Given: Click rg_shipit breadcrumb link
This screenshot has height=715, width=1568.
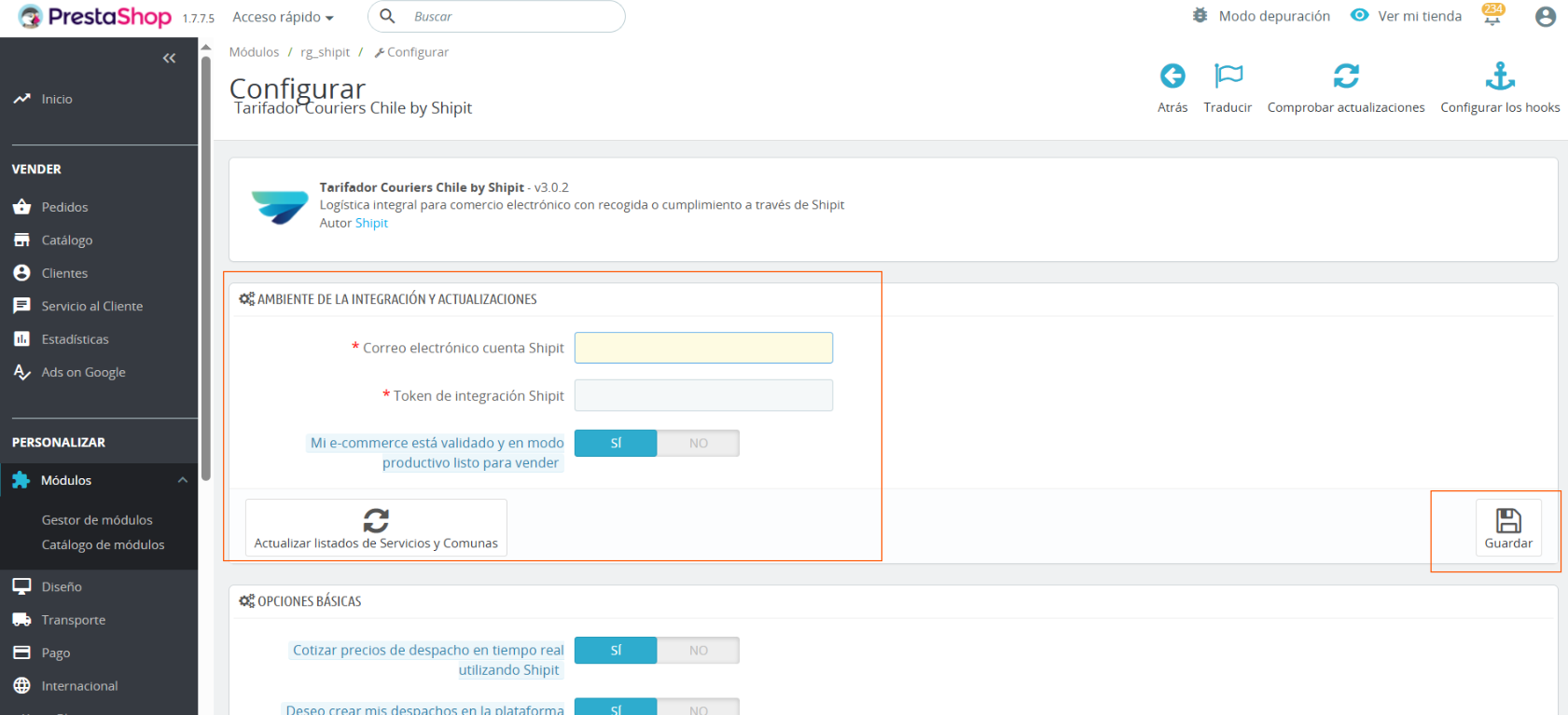Looking at the screenshot, I should click(325, 52).
